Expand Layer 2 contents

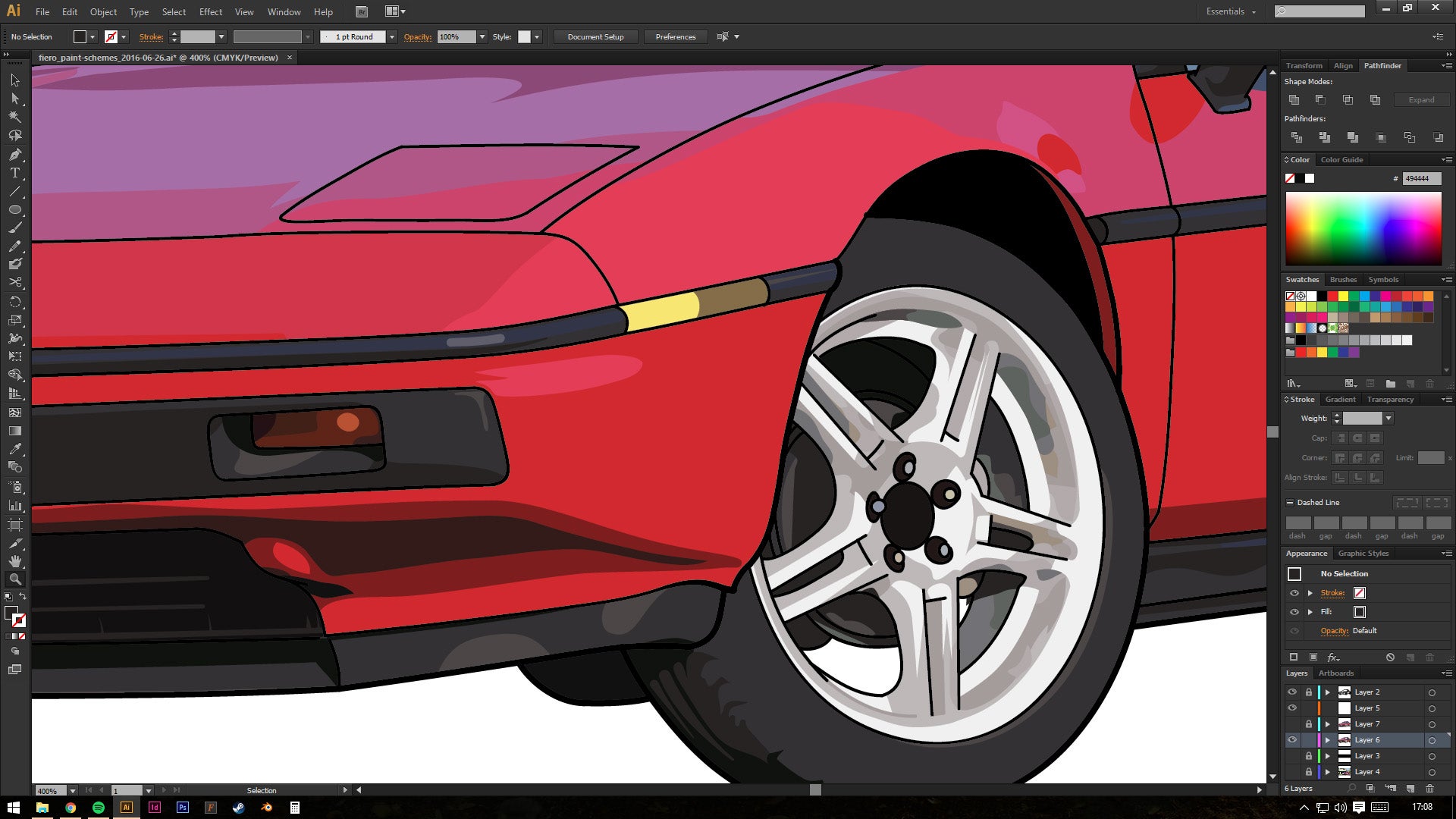(1327, 692)
